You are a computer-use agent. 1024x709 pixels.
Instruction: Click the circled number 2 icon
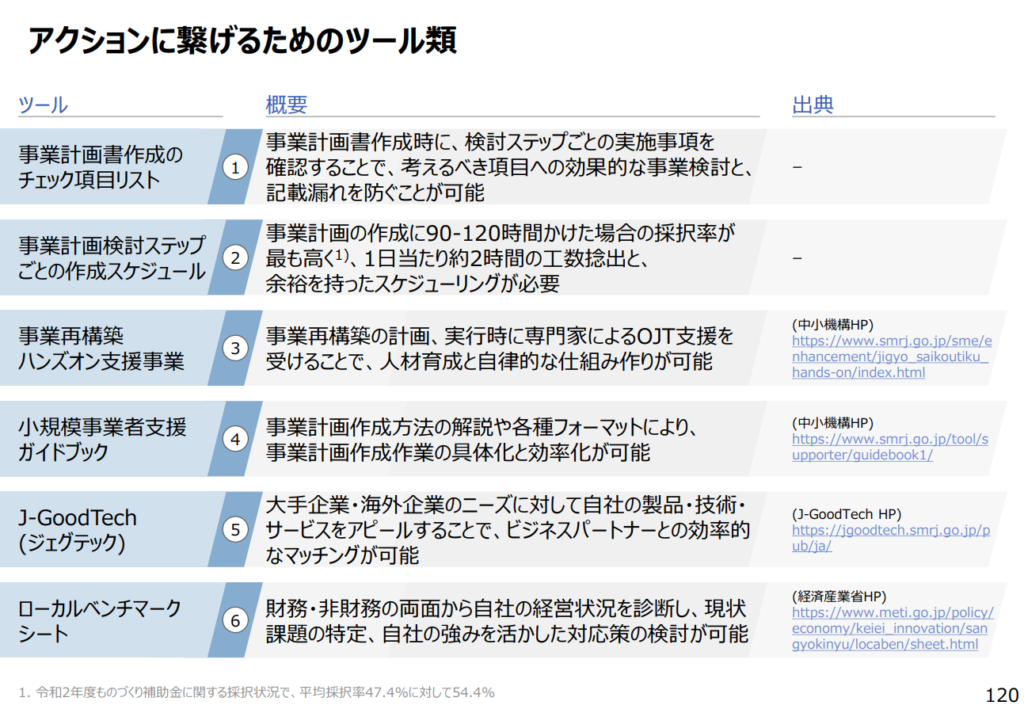click(235, 258)
